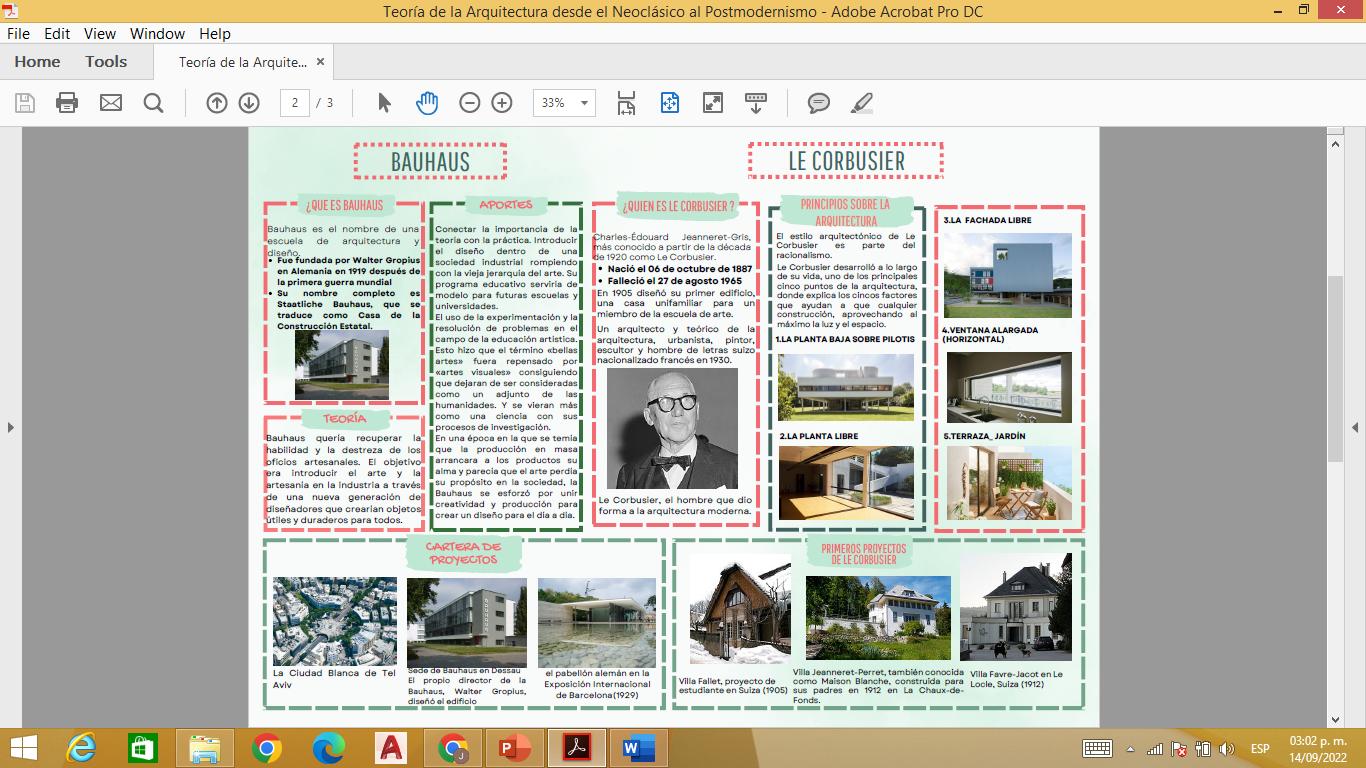Click the Ciudad Blanca de Tel Aviv photo
Viewport: 1366px width, 768px height.
click(x=334, y=621)
